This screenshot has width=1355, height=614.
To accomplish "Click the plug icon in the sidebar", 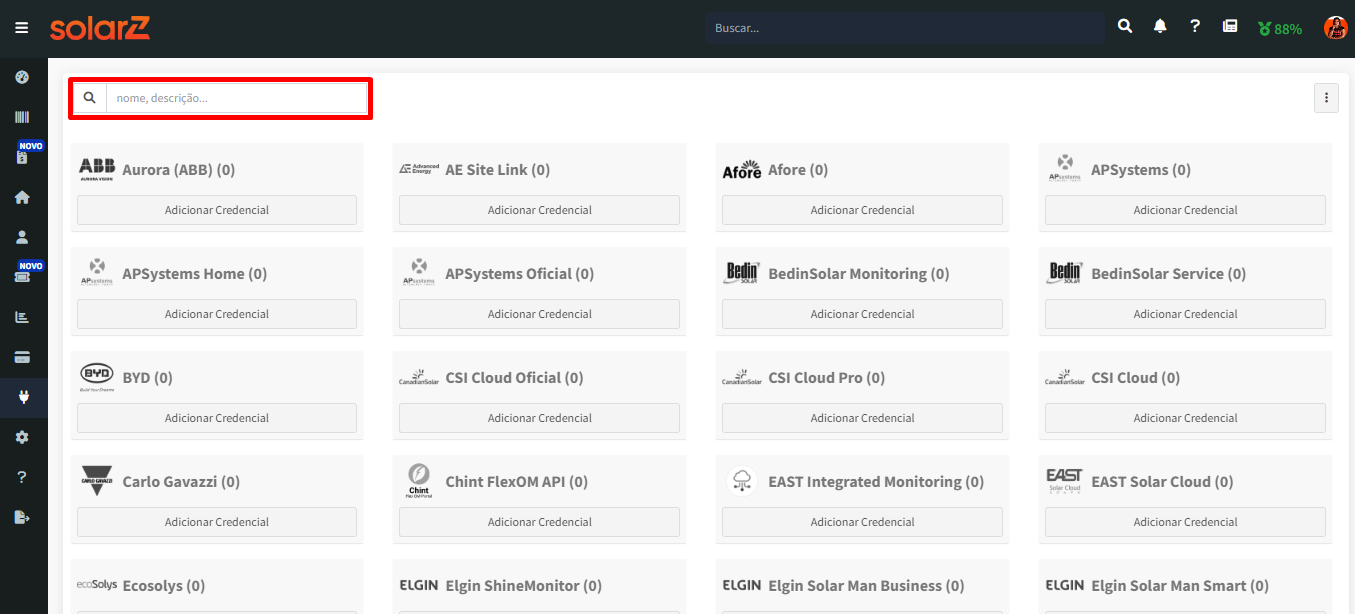I will (x=23, y=397).
